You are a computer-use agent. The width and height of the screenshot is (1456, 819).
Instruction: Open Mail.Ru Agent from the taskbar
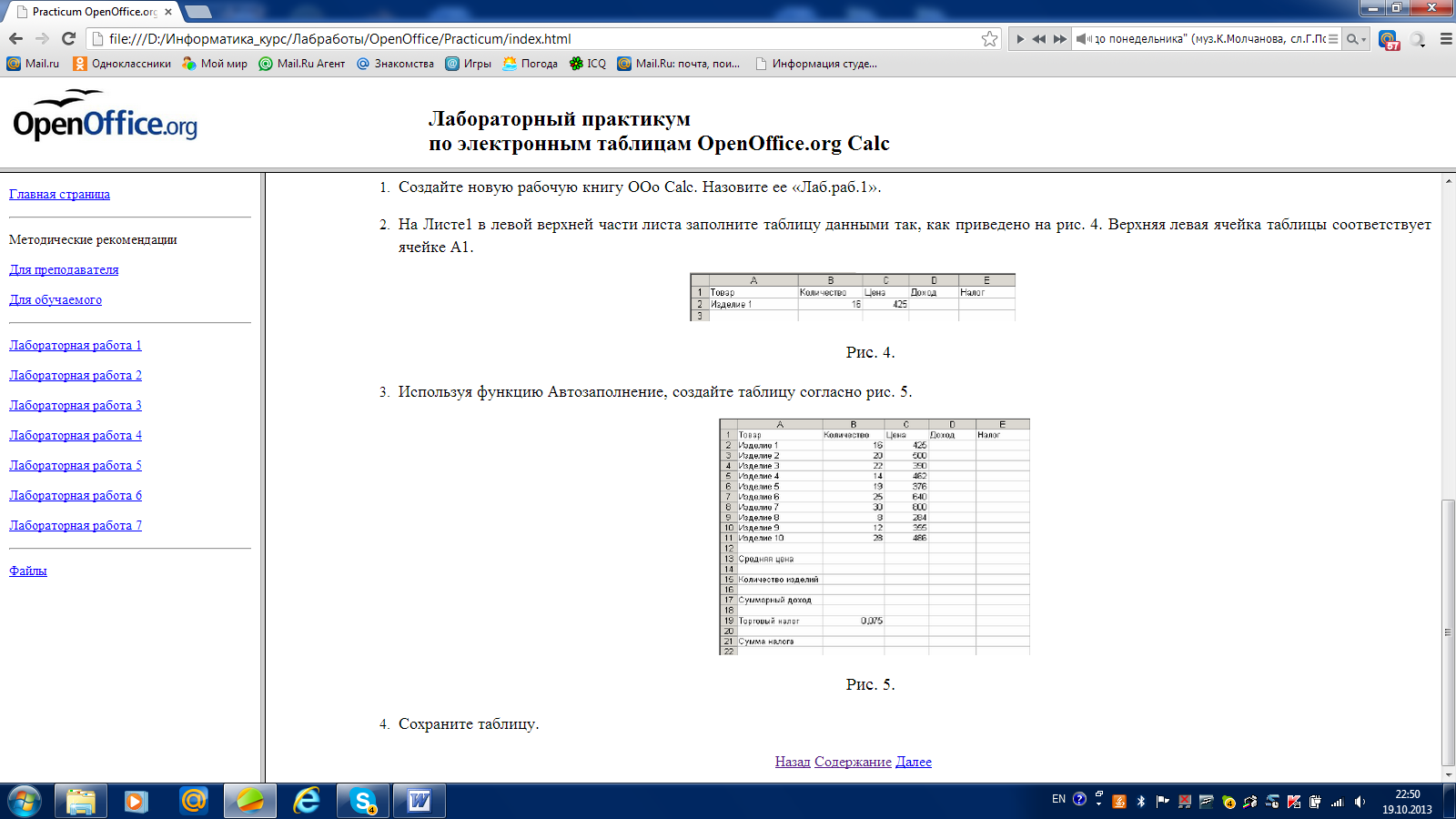(193, 801)
